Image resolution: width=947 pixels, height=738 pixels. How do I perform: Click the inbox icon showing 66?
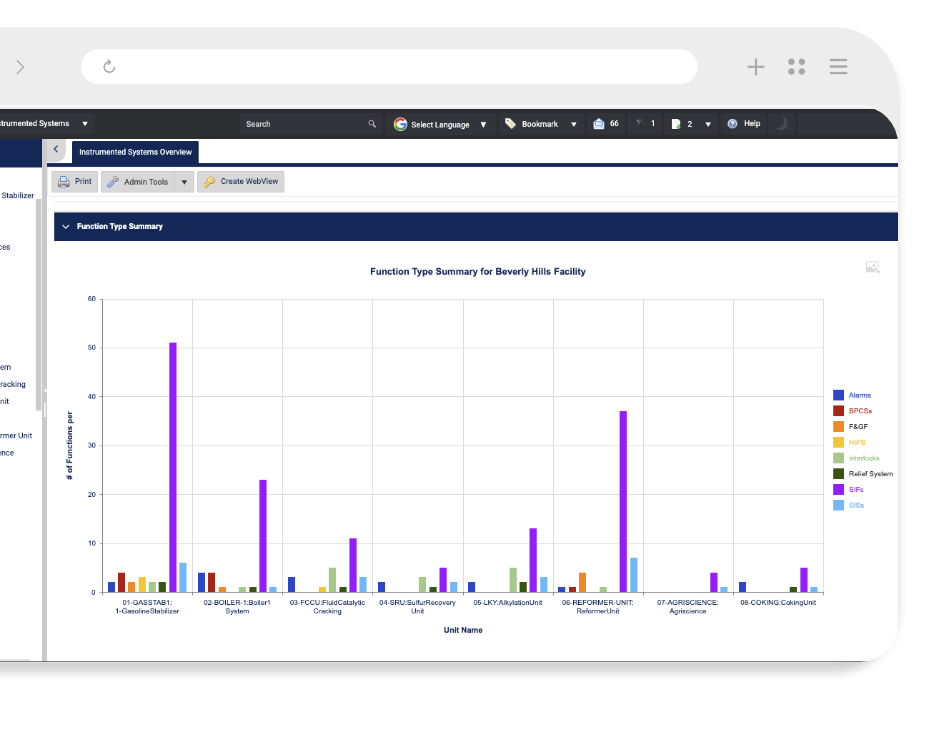(x=599, y=124)
